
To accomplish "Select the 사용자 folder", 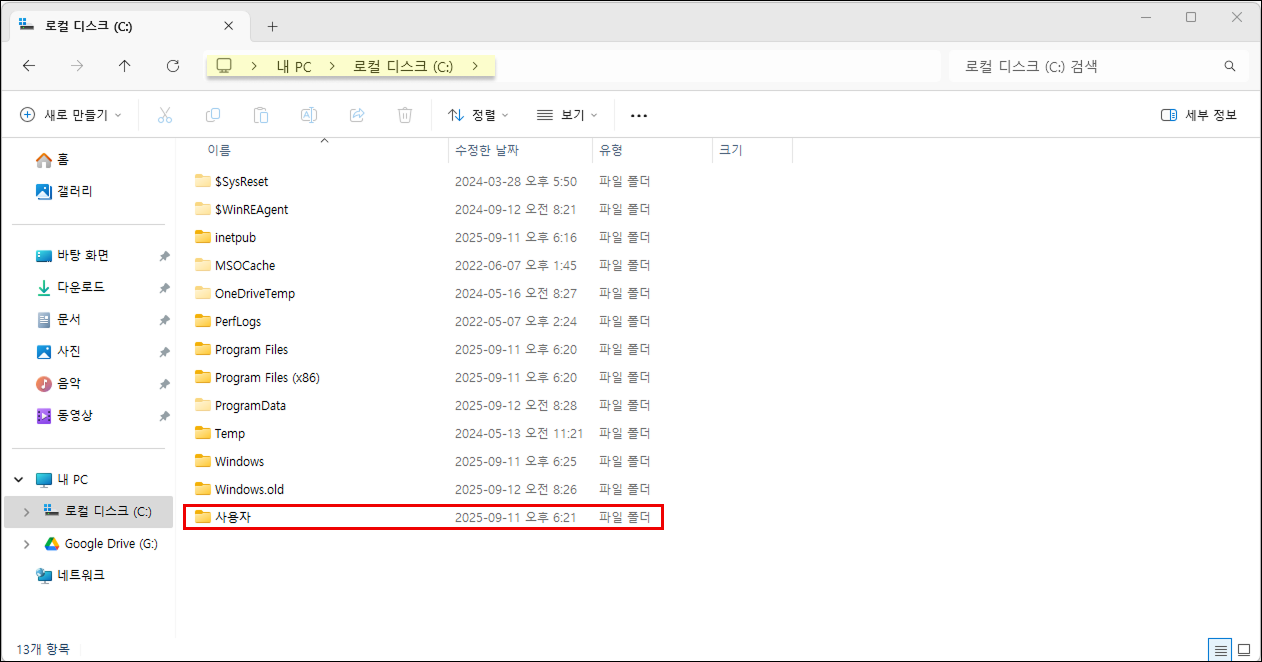I will [233, 517].
